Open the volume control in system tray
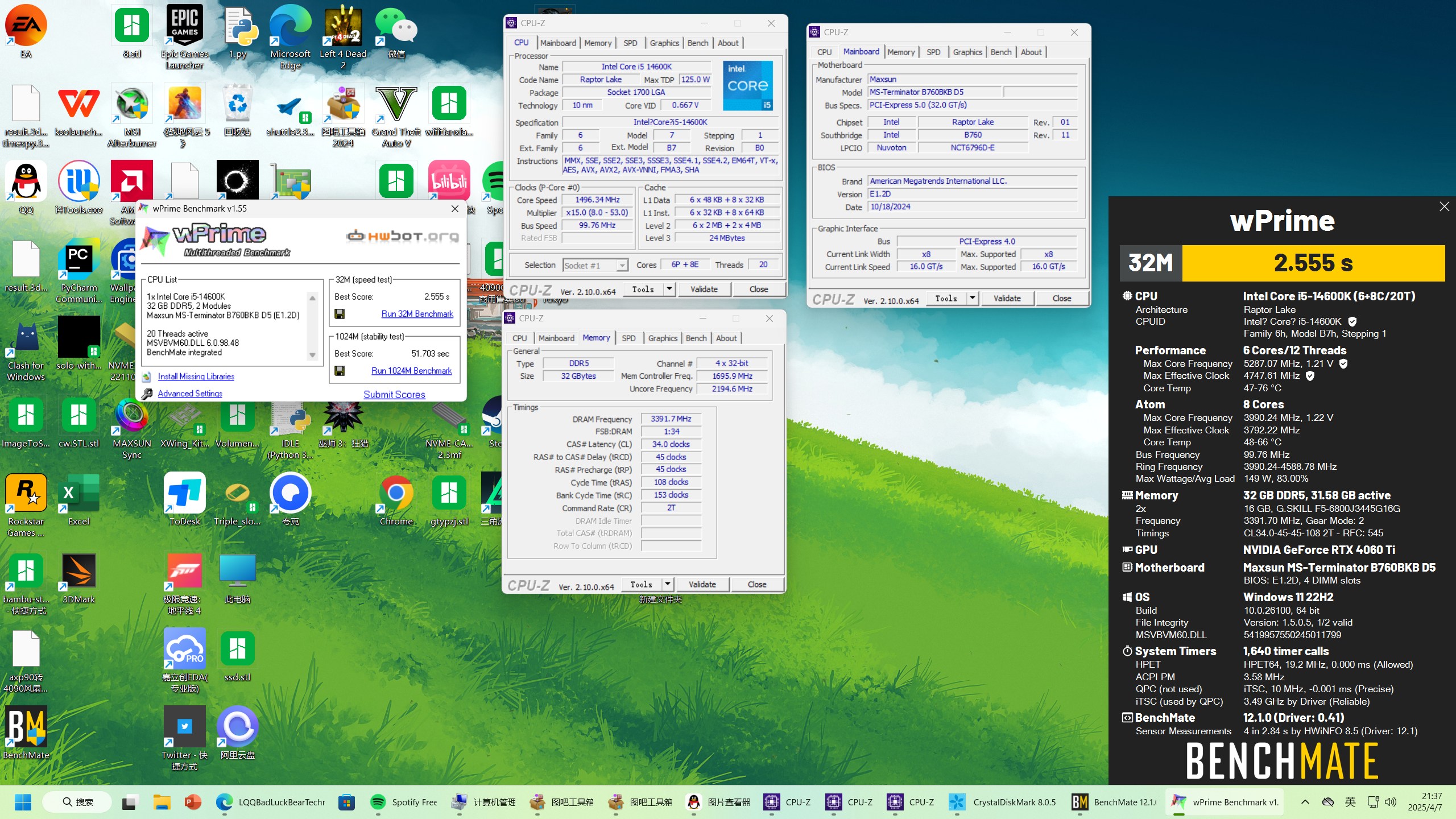 pos(1391,802)
